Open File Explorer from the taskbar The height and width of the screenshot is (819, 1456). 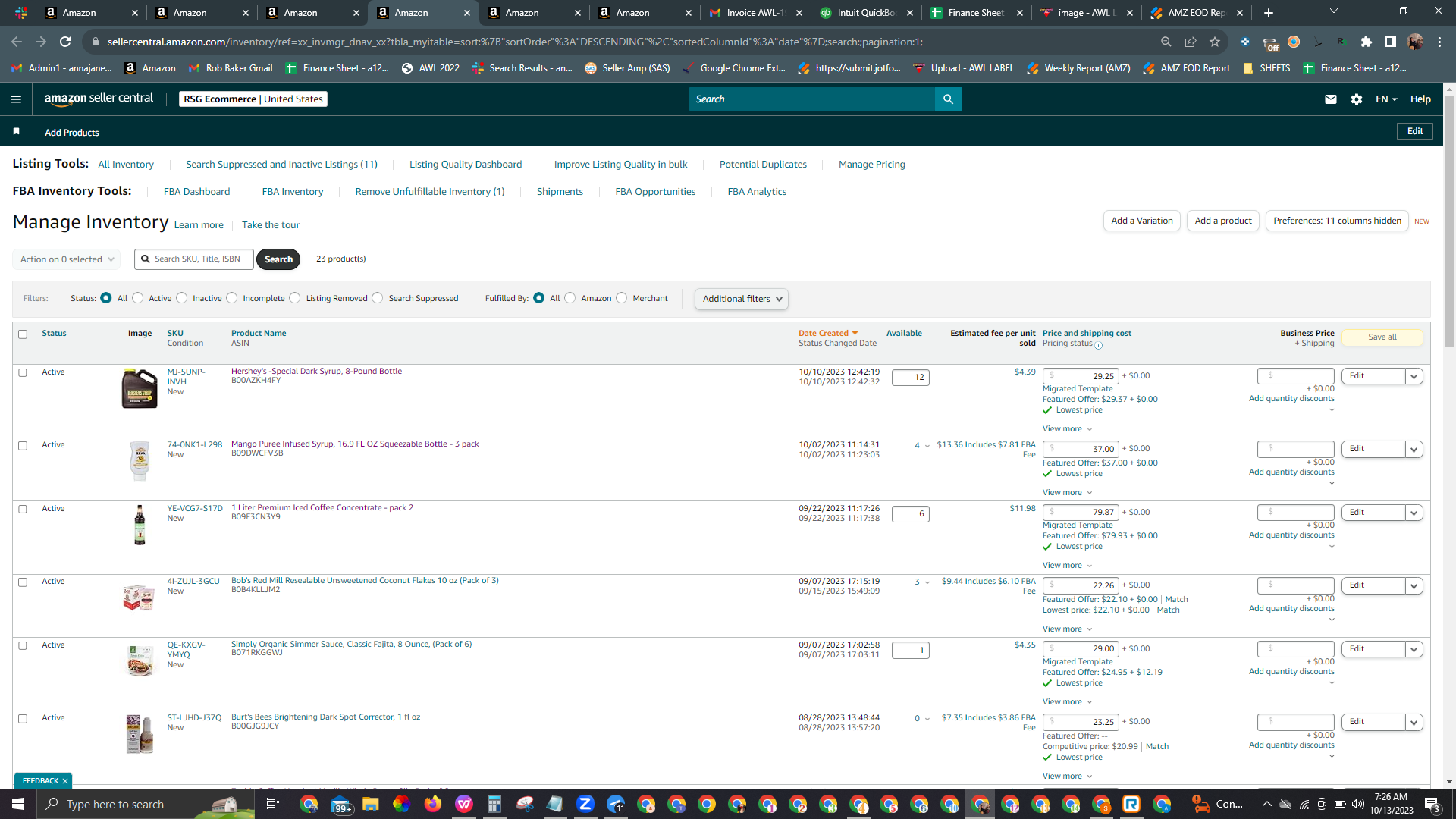coord(370,804)
